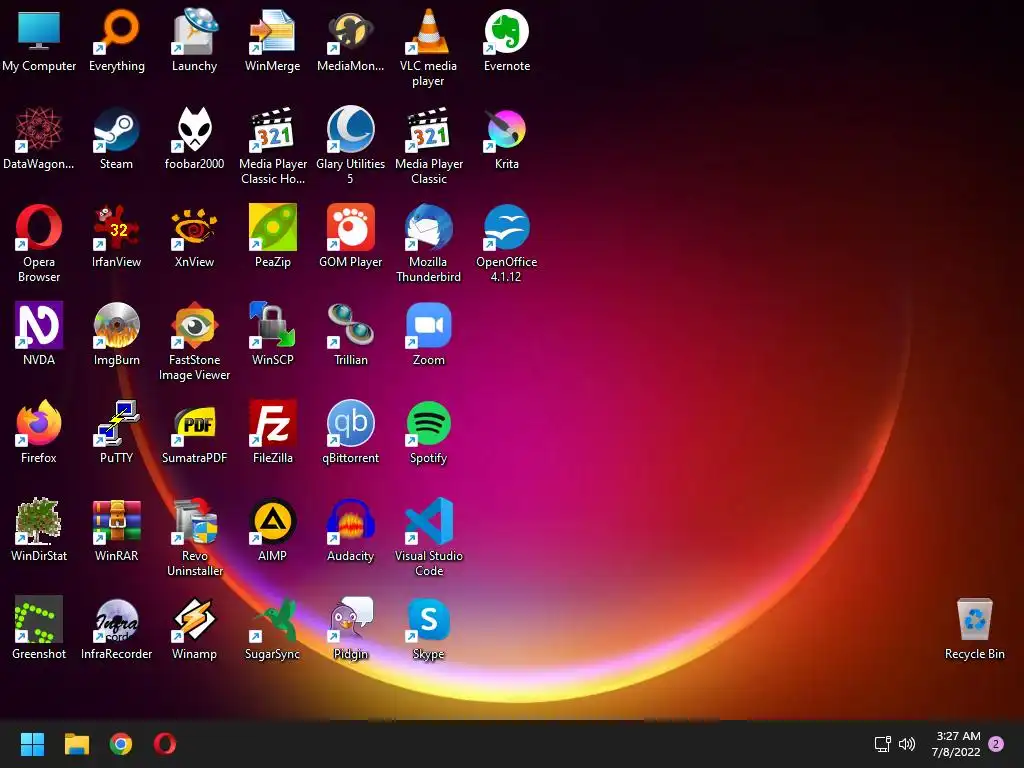Select Opera Browser desktop icon

tap(39, 227)
